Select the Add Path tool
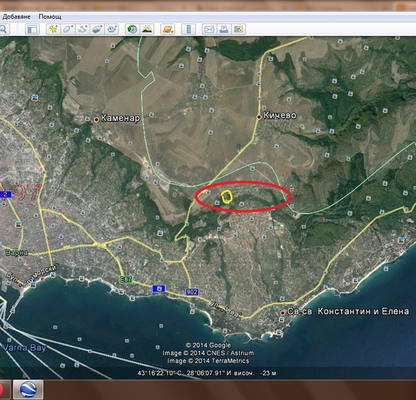This screenshot has width=416, height=400. 82,29
